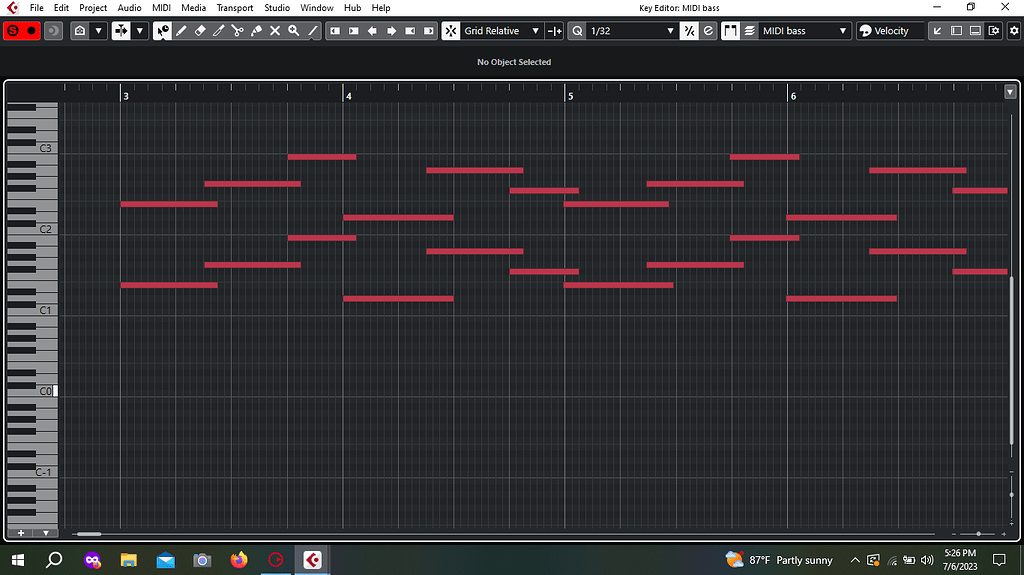This screenshot has width=1024, height=575.
Task: Open the Velocity event colors menu
Action: pyautogui.click(x=891, y=31)
